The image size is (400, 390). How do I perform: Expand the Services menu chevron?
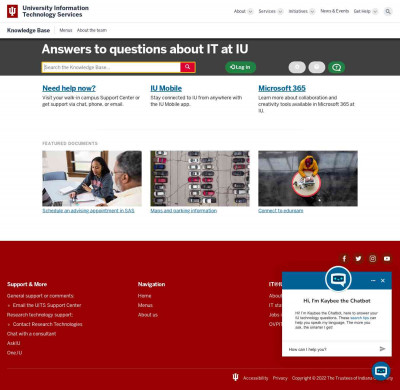point(281,11)
